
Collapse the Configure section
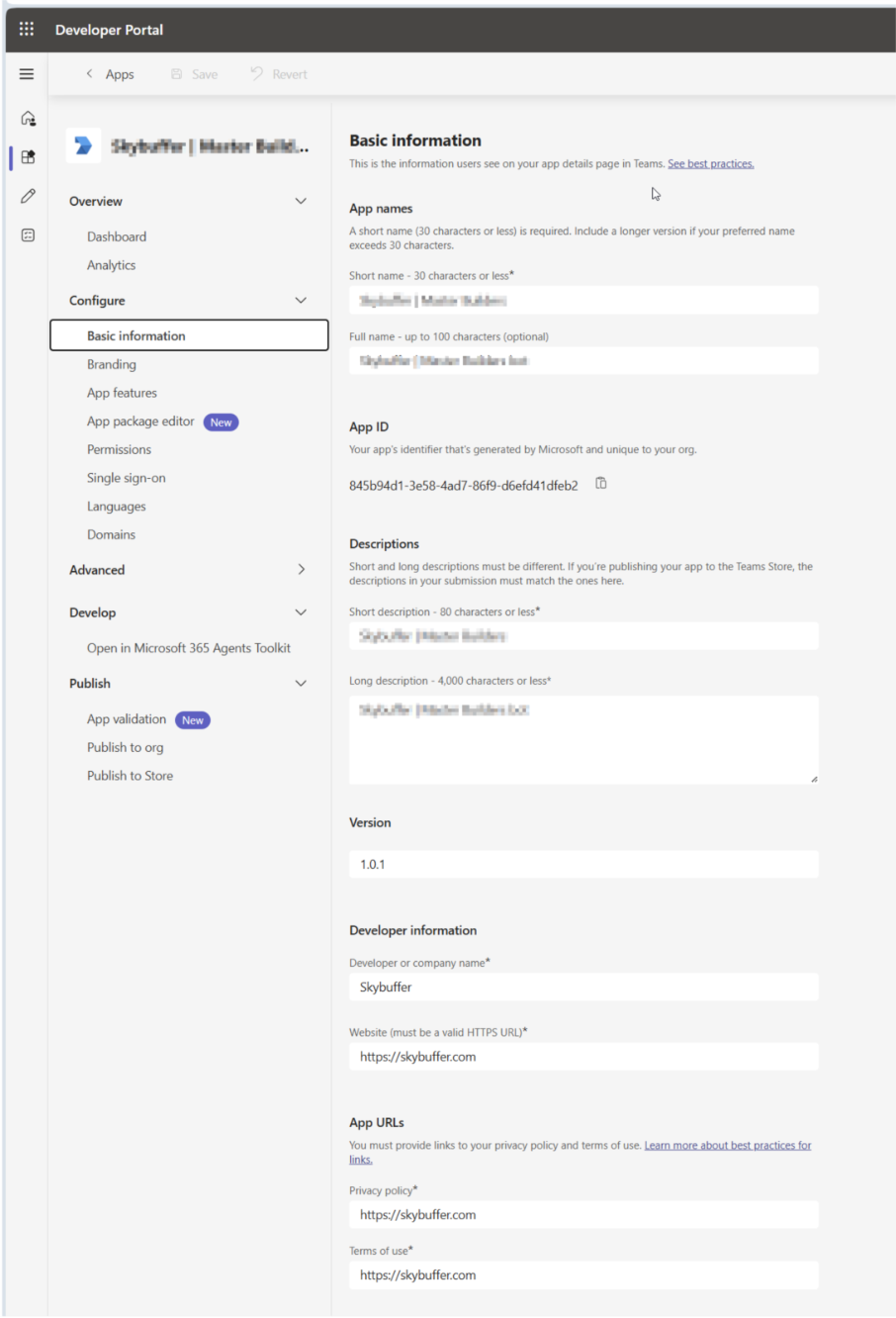(x=301, y=300)
